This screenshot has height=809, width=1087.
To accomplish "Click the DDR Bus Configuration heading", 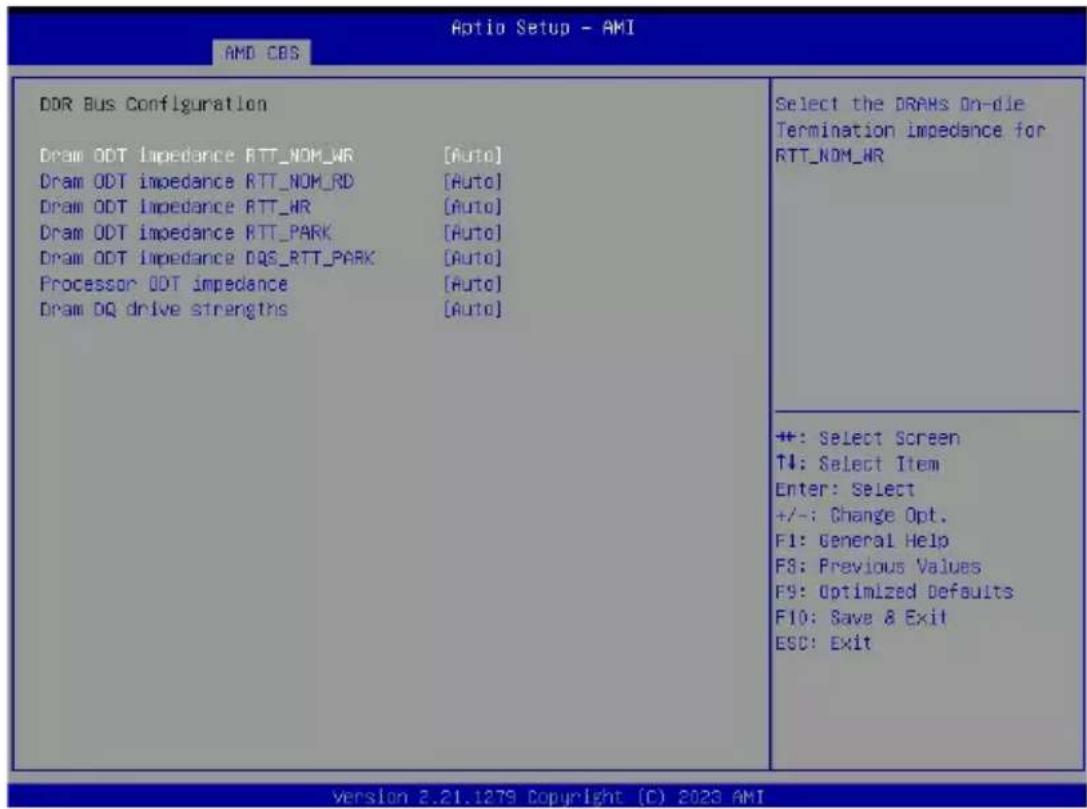I will [153, 105].
